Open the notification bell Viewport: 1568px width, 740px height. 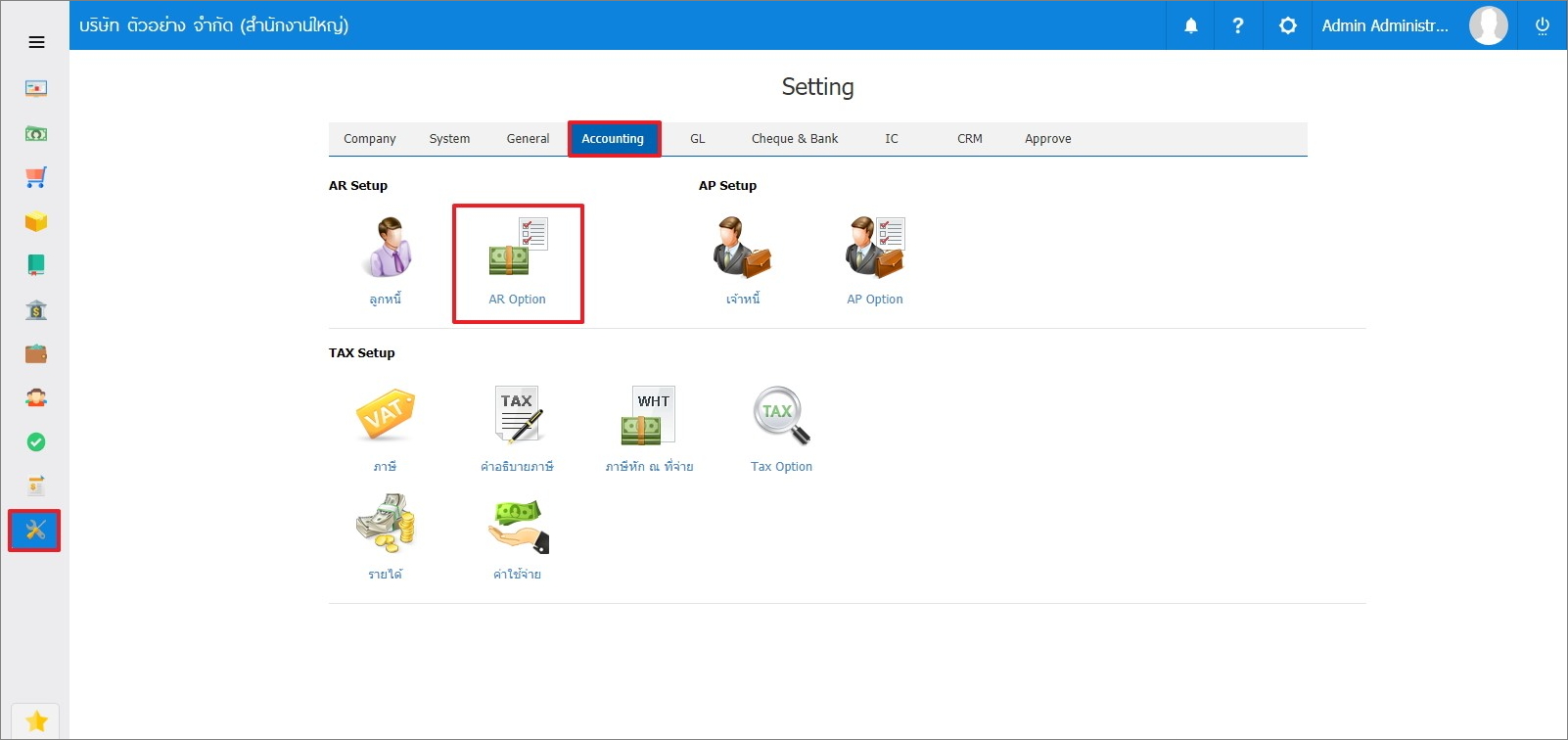1191,25
